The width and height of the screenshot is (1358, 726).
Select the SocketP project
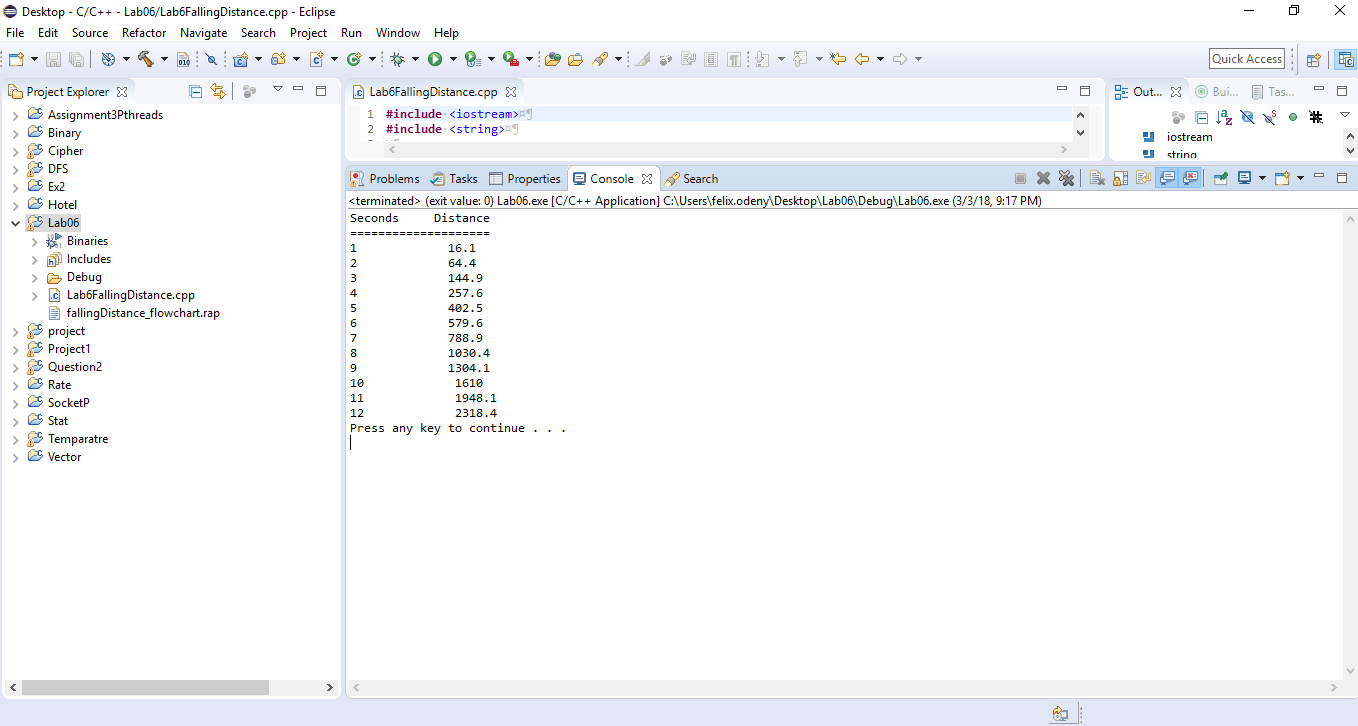[68, 403]
